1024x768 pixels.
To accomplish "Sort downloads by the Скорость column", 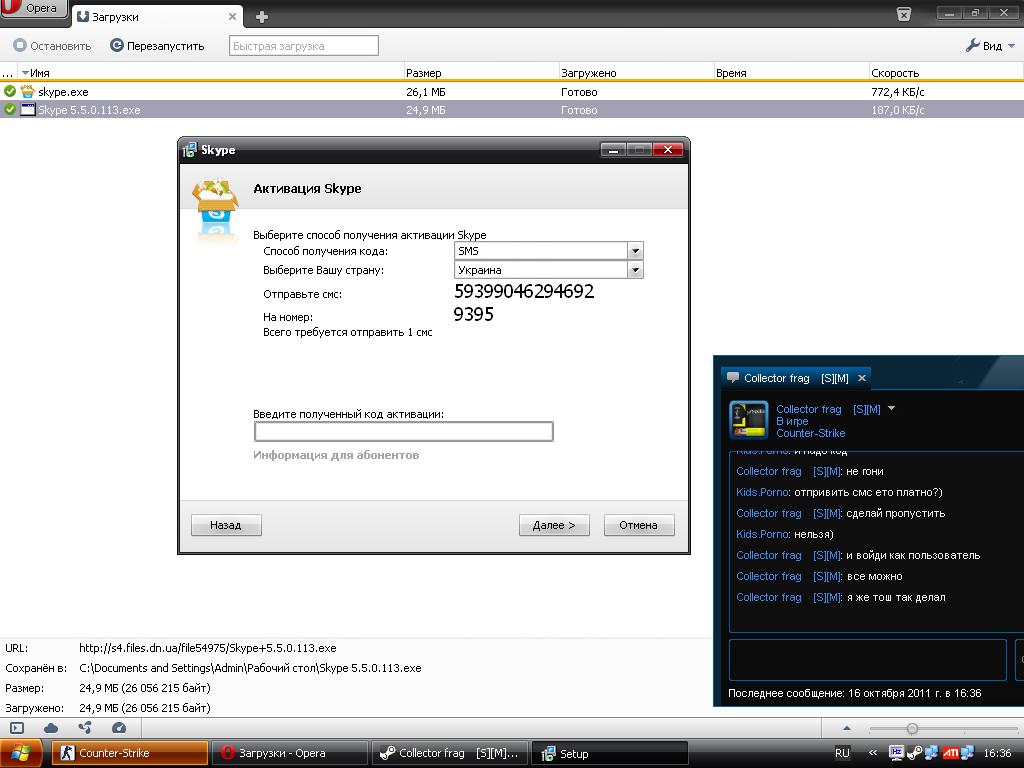I will (x=945, y=72).
